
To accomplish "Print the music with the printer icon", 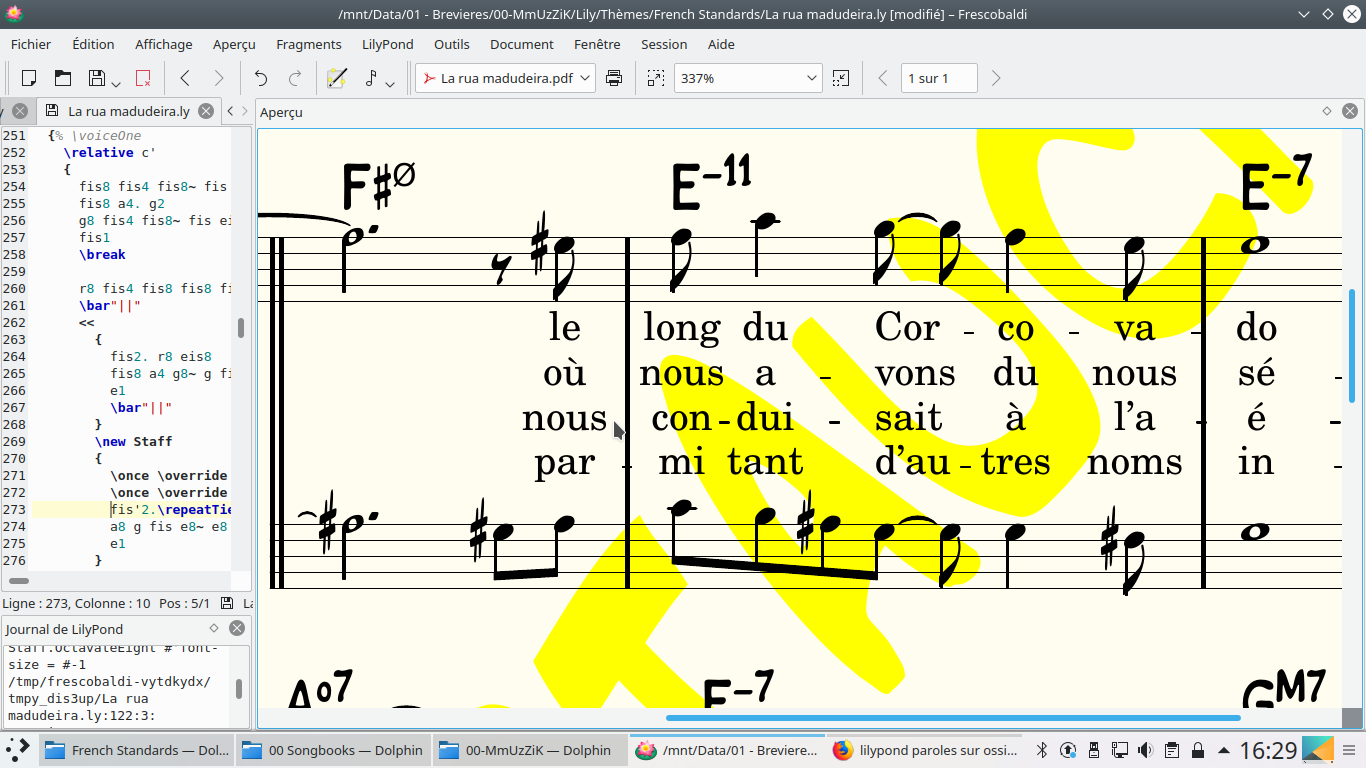I will click(x=614, y=78).
